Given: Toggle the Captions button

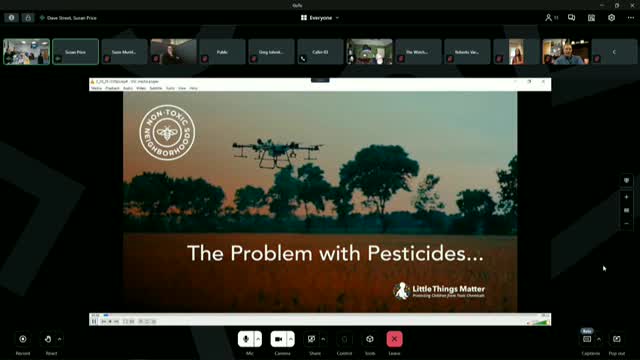Looking at the screenshot, I should coord(587,339).
